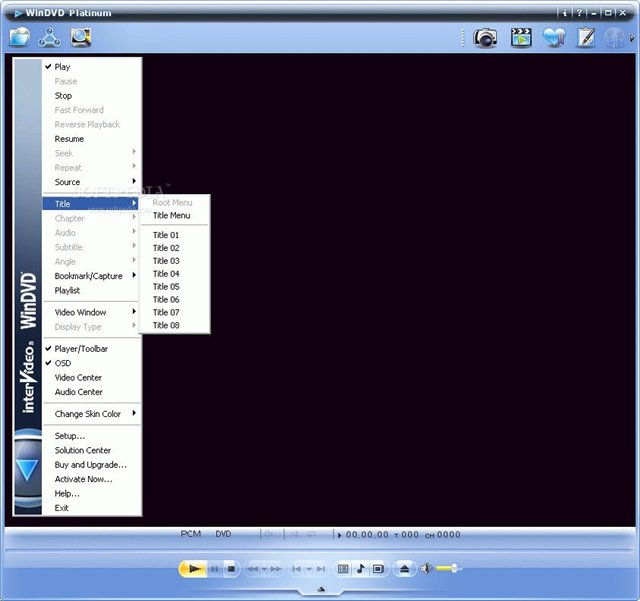Choose Resume from the context menu
The width and height of the screenshot is (640, 601).
tap(92, 139)
